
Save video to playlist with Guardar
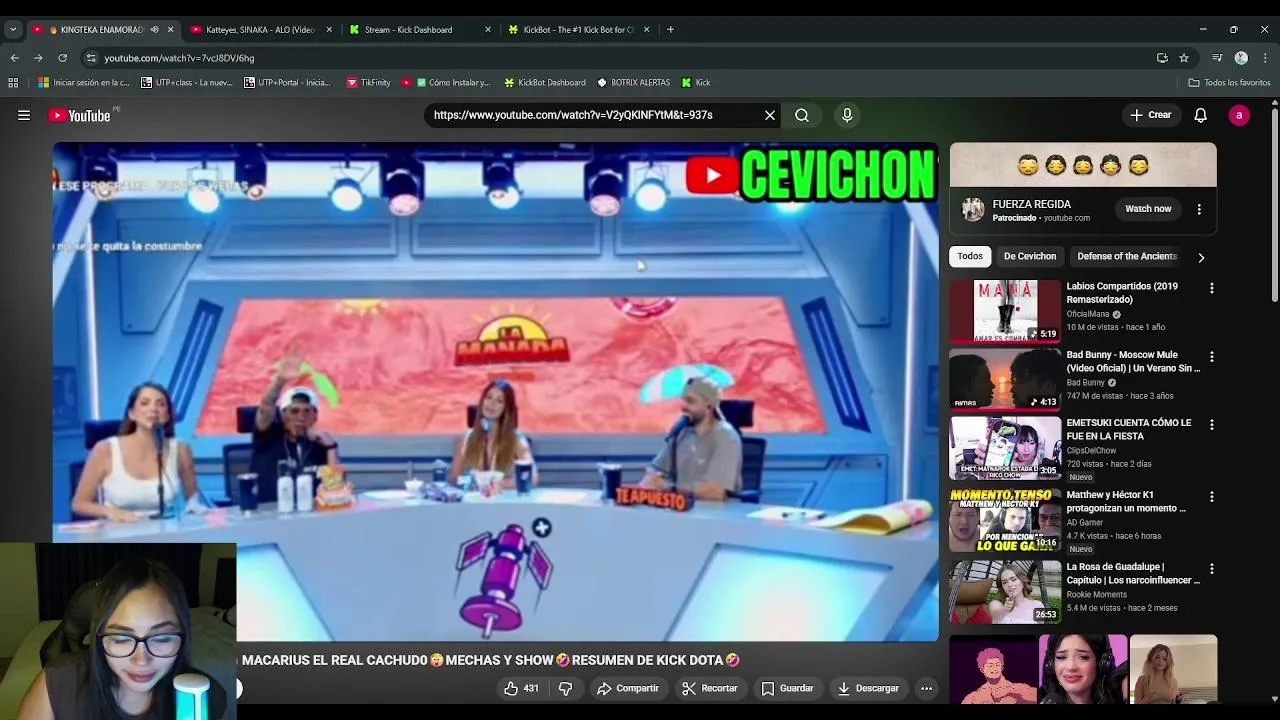787,688
